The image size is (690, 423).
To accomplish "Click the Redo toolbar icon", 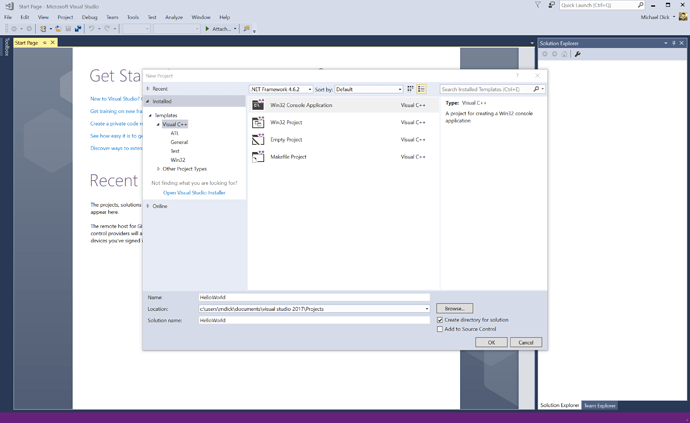I will (107, 29).
